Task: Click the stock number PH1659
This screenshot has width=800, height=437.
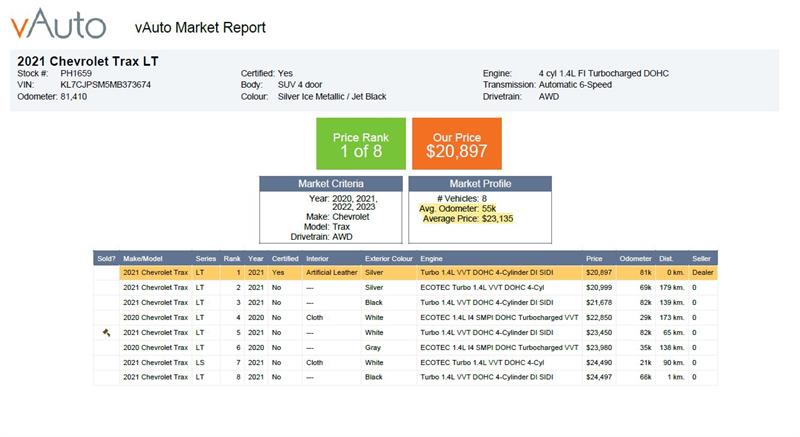Action: coord(76,73)
